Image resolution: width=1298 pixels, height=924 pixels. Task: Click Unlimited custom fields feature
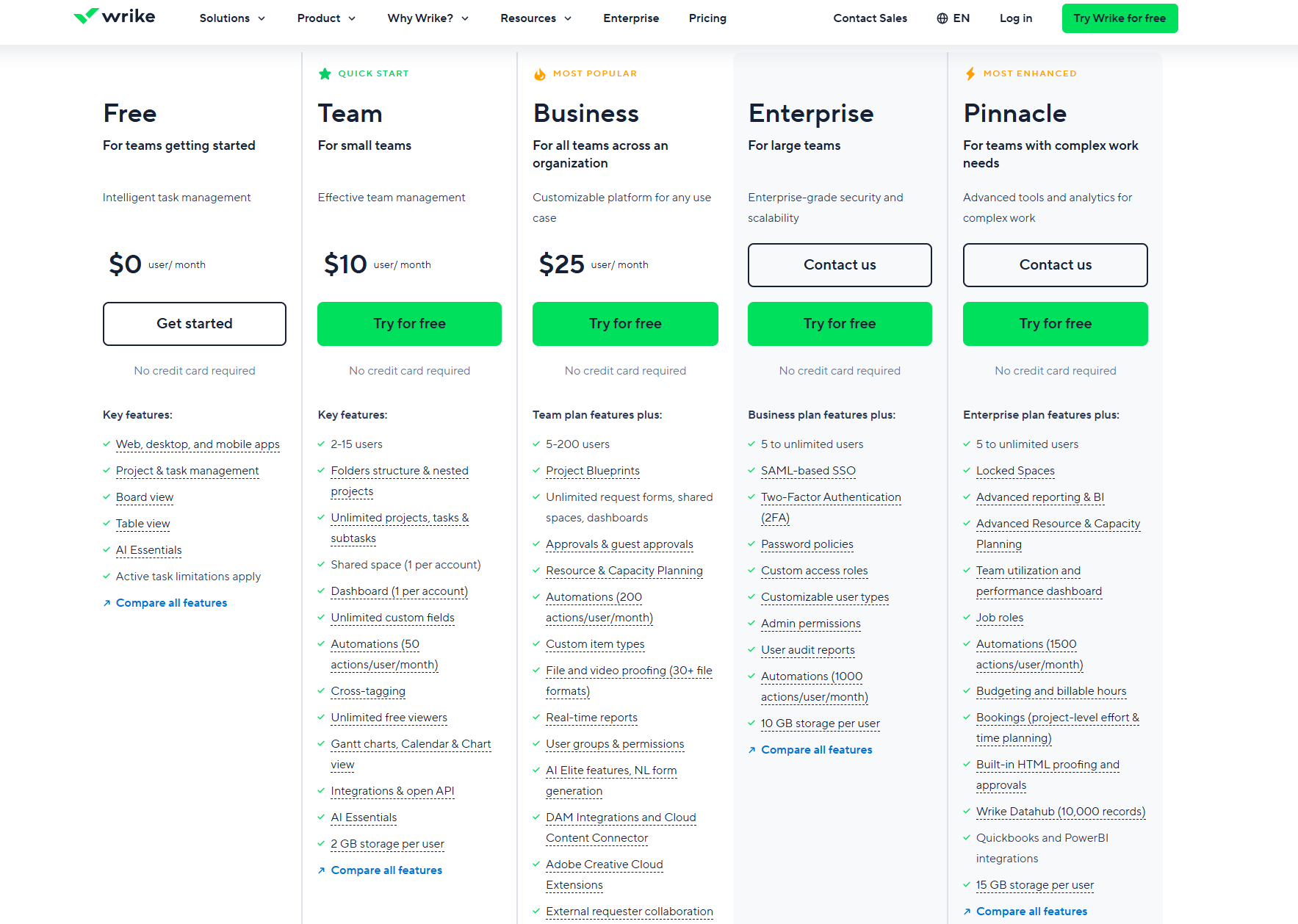[392, 618]
